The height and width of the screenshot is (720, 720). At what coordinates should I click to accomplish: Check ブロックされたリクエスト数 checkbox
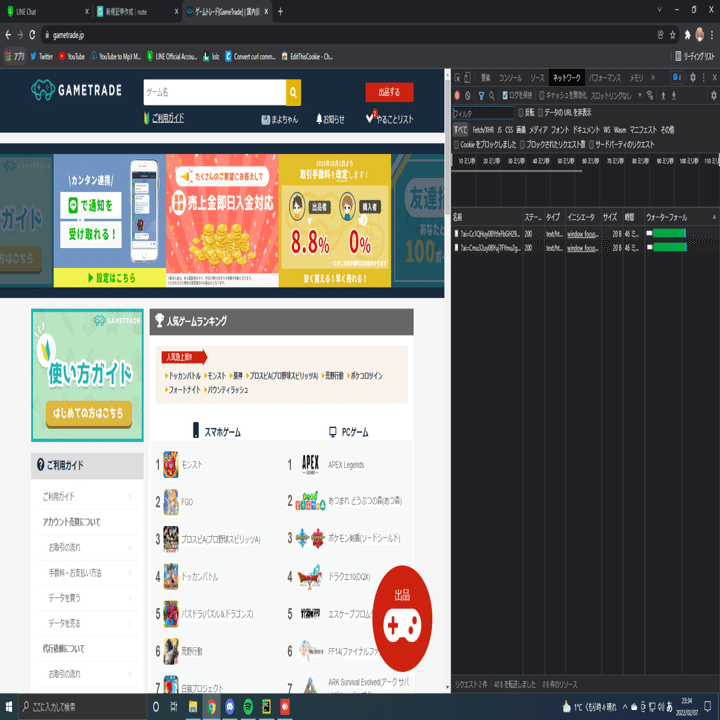click(x=523, y=145)
